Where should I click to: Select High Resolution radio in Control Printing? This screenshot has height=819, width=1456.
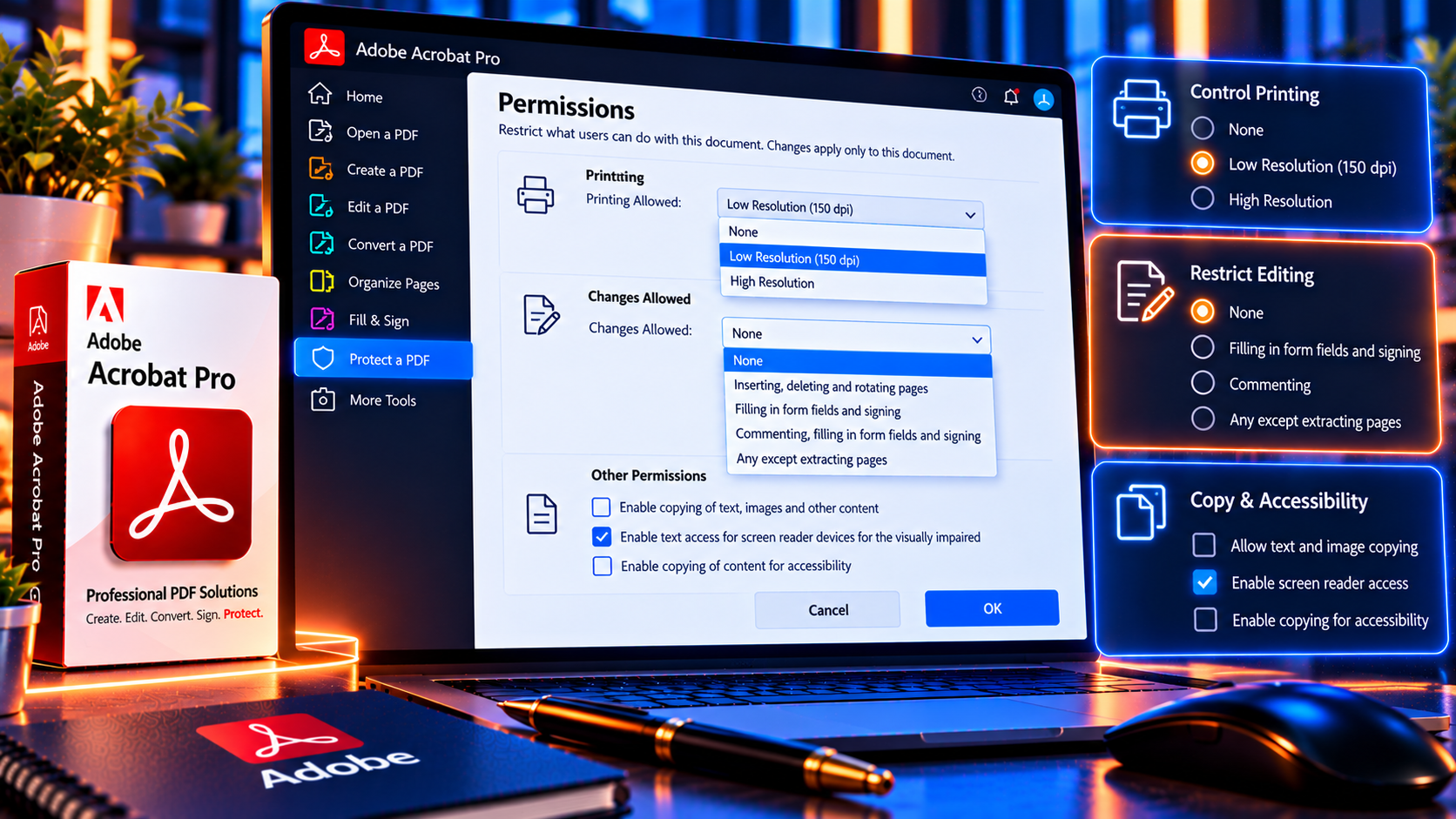pos(1203,198)
